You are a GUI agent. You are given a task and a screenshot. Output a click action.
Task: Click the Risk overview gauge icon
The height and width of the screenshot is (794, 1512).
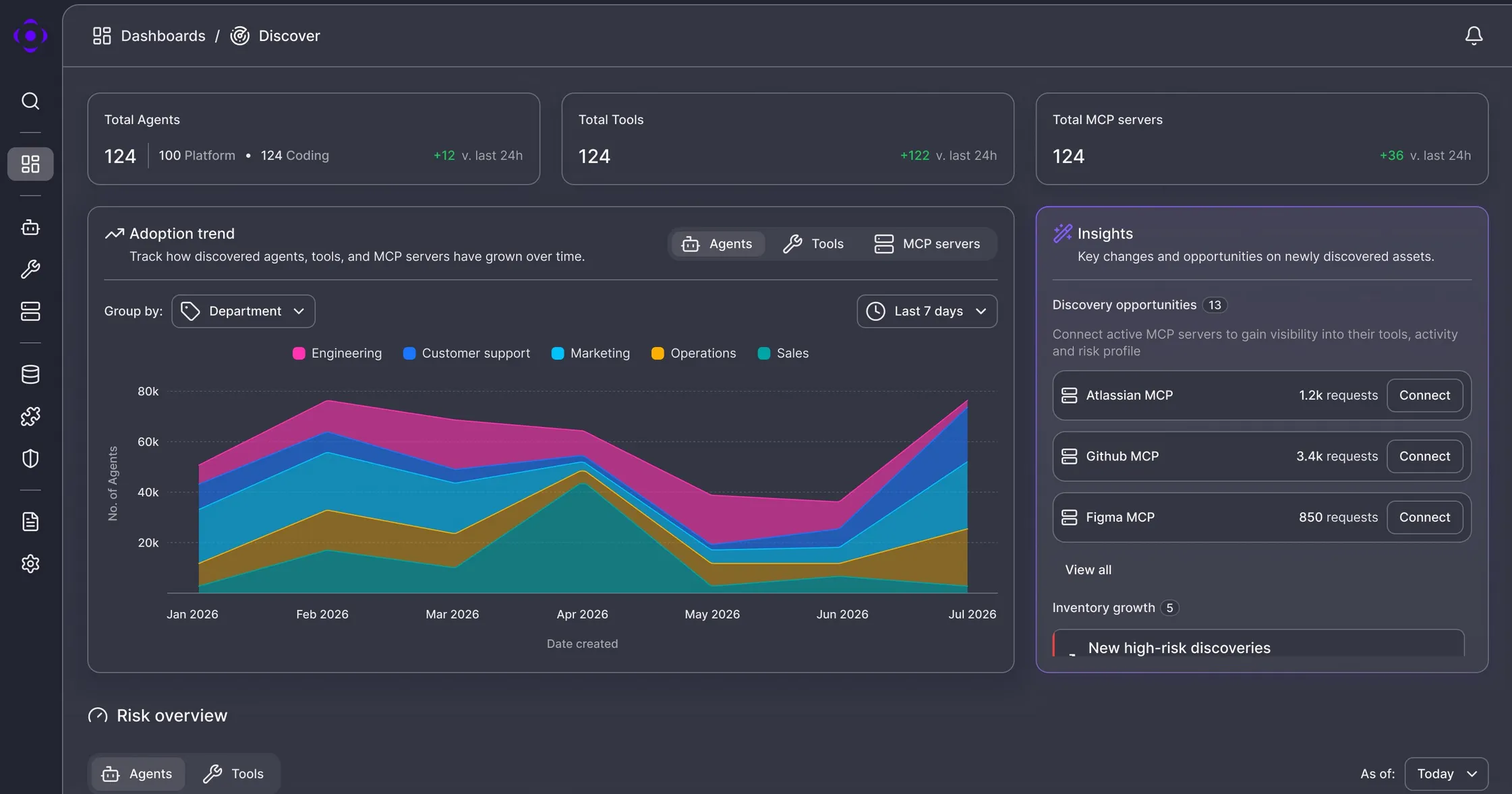(98, 715)
